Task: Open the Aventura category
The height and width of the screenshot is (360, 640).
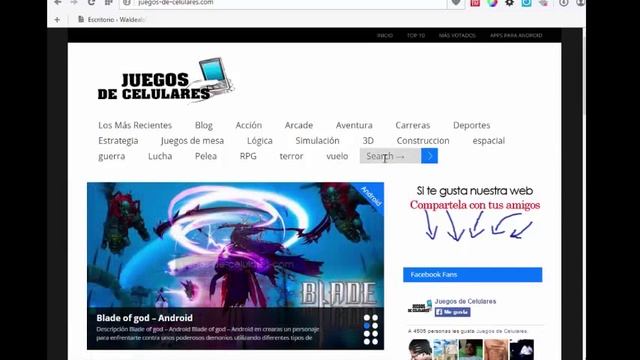Action: click(354, 125)
